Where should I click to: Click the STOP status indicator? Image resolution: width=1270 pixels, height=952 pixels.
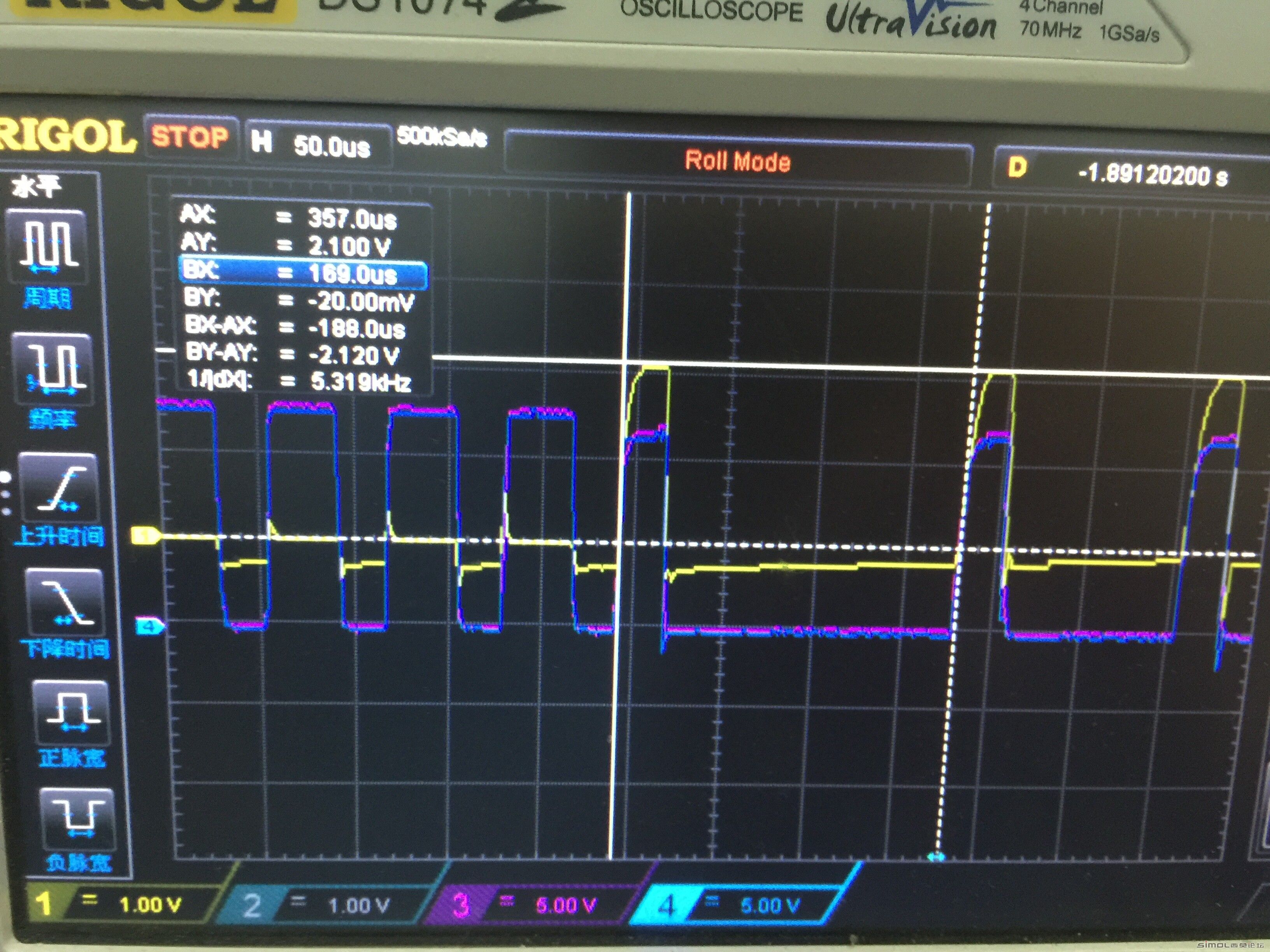point(191,136)
